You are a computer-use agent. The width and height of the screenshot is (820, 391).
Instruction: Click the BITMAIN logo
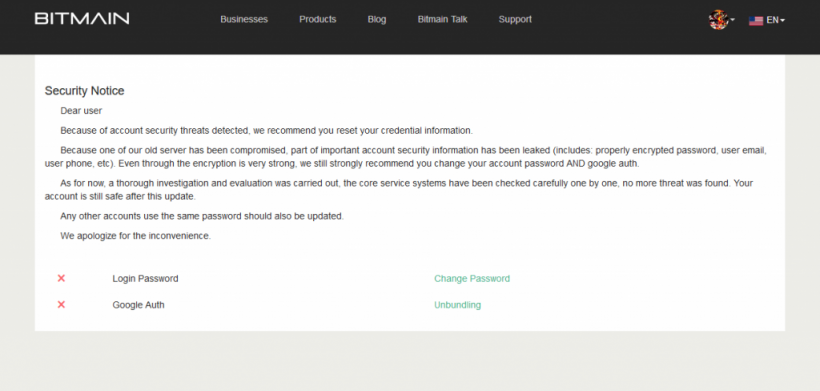[x=82, y=19]
